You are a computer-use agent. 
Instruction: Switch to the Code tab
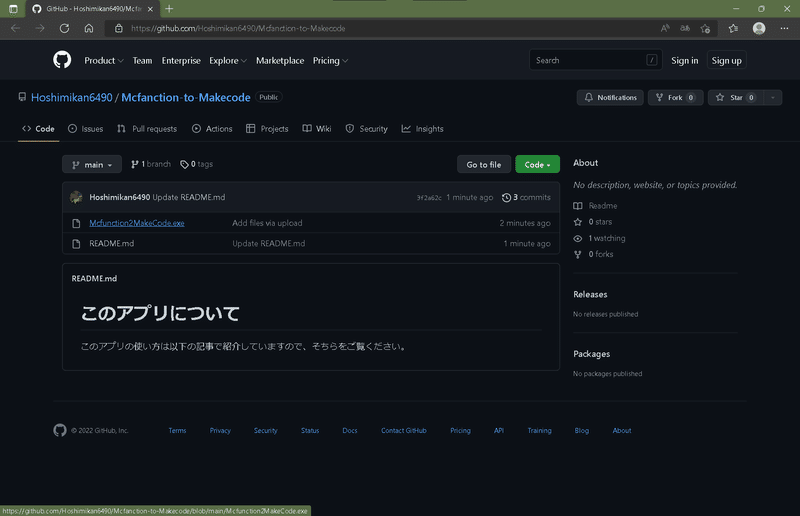pos(38,129)
